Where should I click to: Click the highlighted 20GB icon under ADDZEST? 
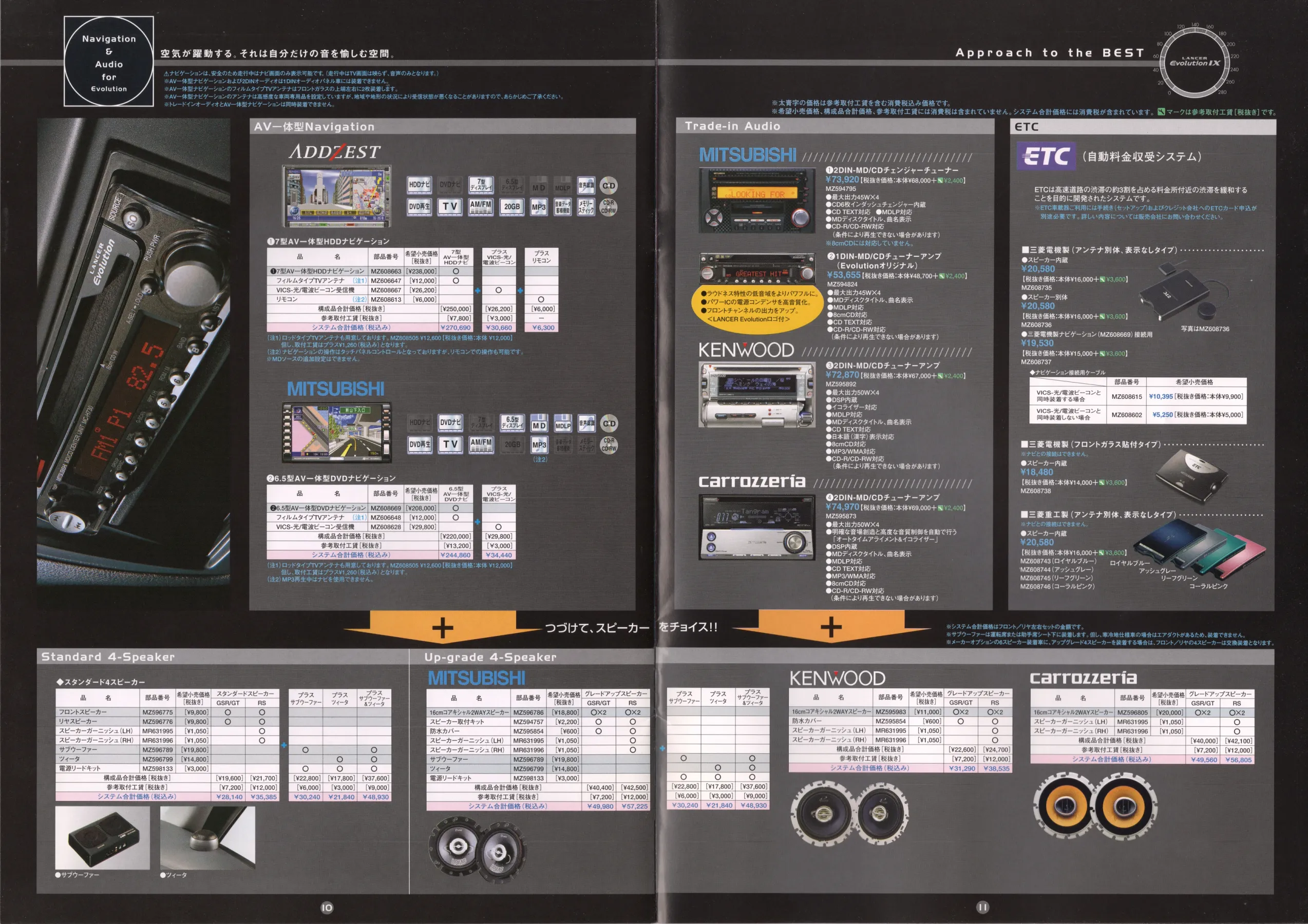[x=511, y=207]
